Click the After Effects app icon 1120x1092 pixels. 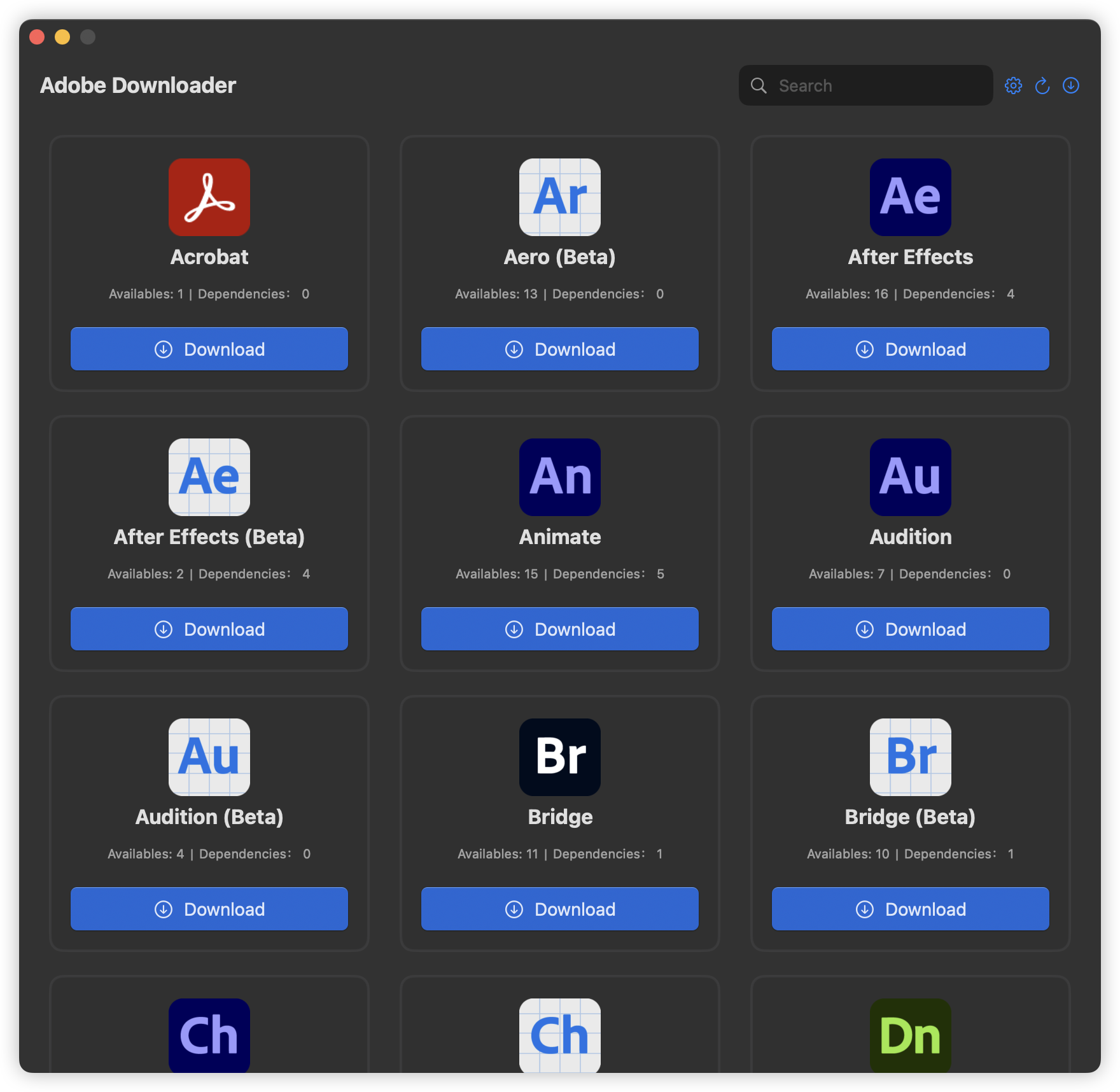911,197
